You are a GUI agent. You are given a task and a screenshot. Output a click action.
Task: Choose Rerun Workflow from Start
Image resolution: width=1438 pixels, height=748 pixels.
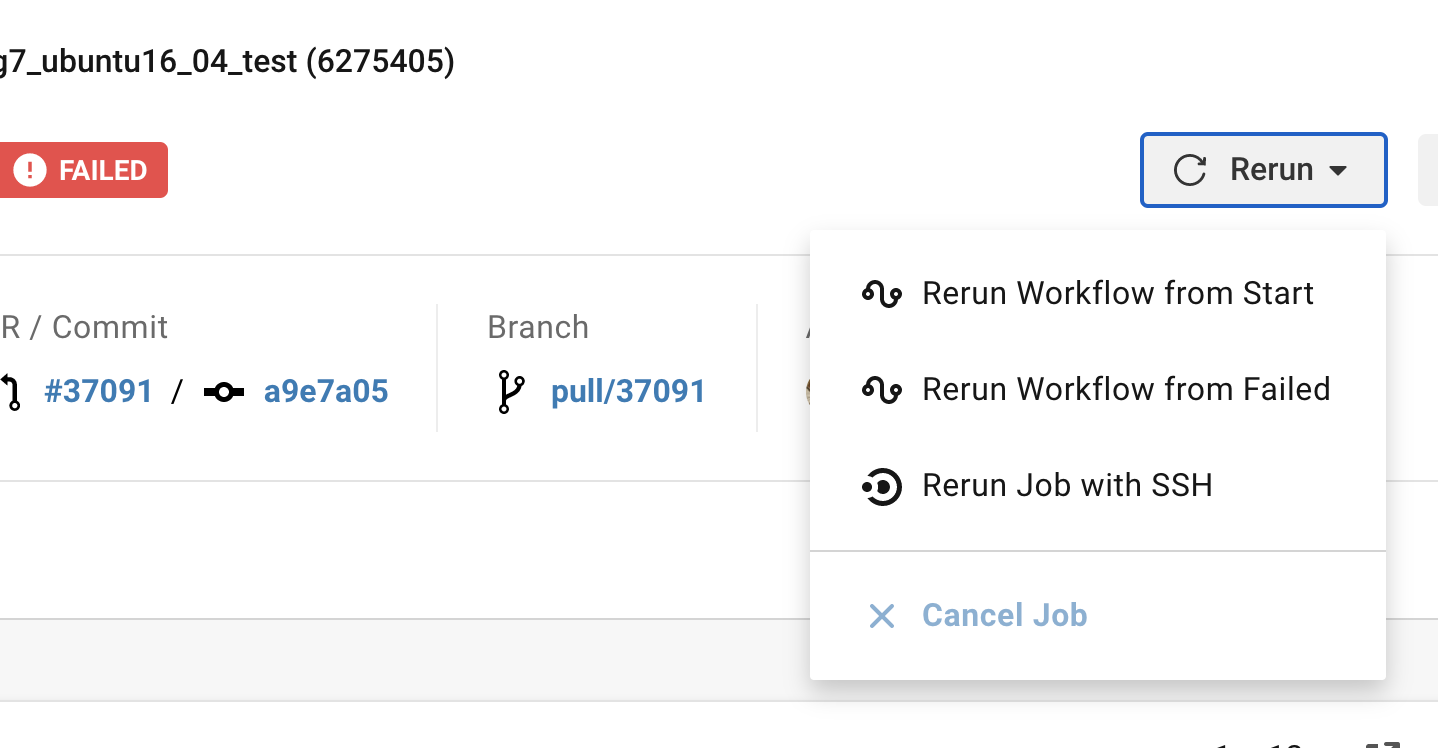click(x=1117, y=294)
